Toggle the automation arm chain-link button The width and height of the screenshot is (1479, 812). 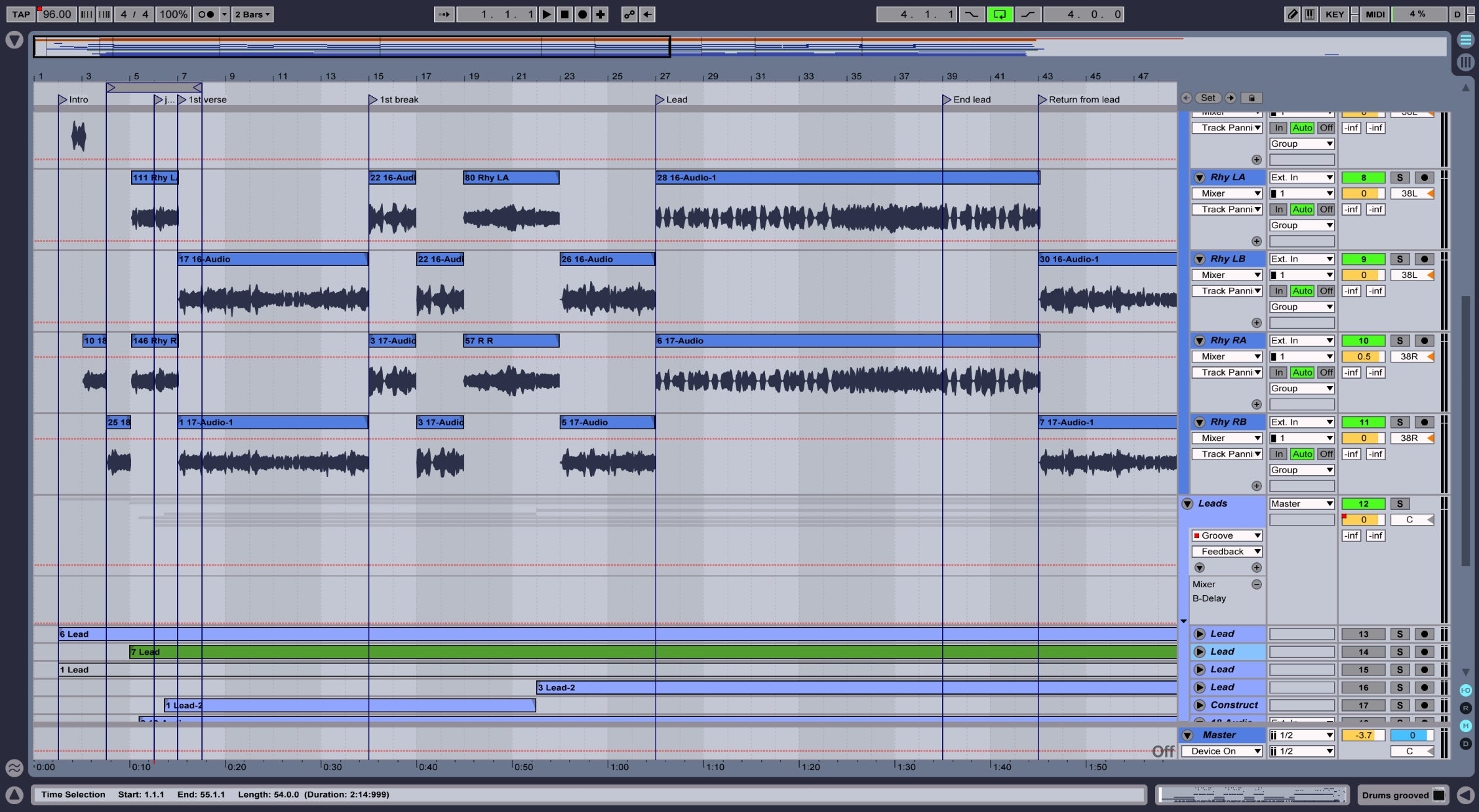[629, 14]
